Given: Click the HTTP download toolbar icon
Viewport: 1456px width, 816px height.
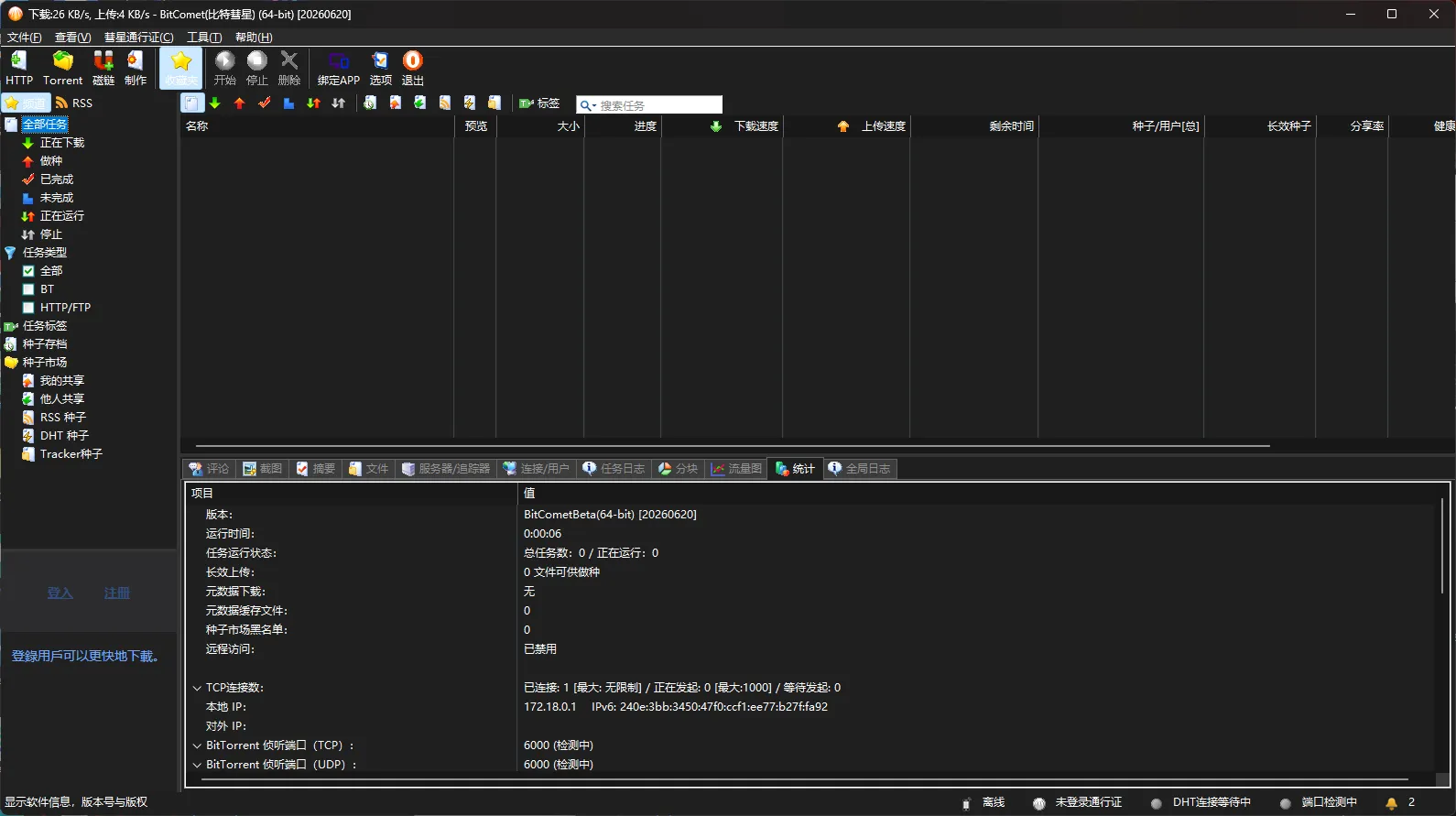Looking at the screenshot, I should pos(18,68).
